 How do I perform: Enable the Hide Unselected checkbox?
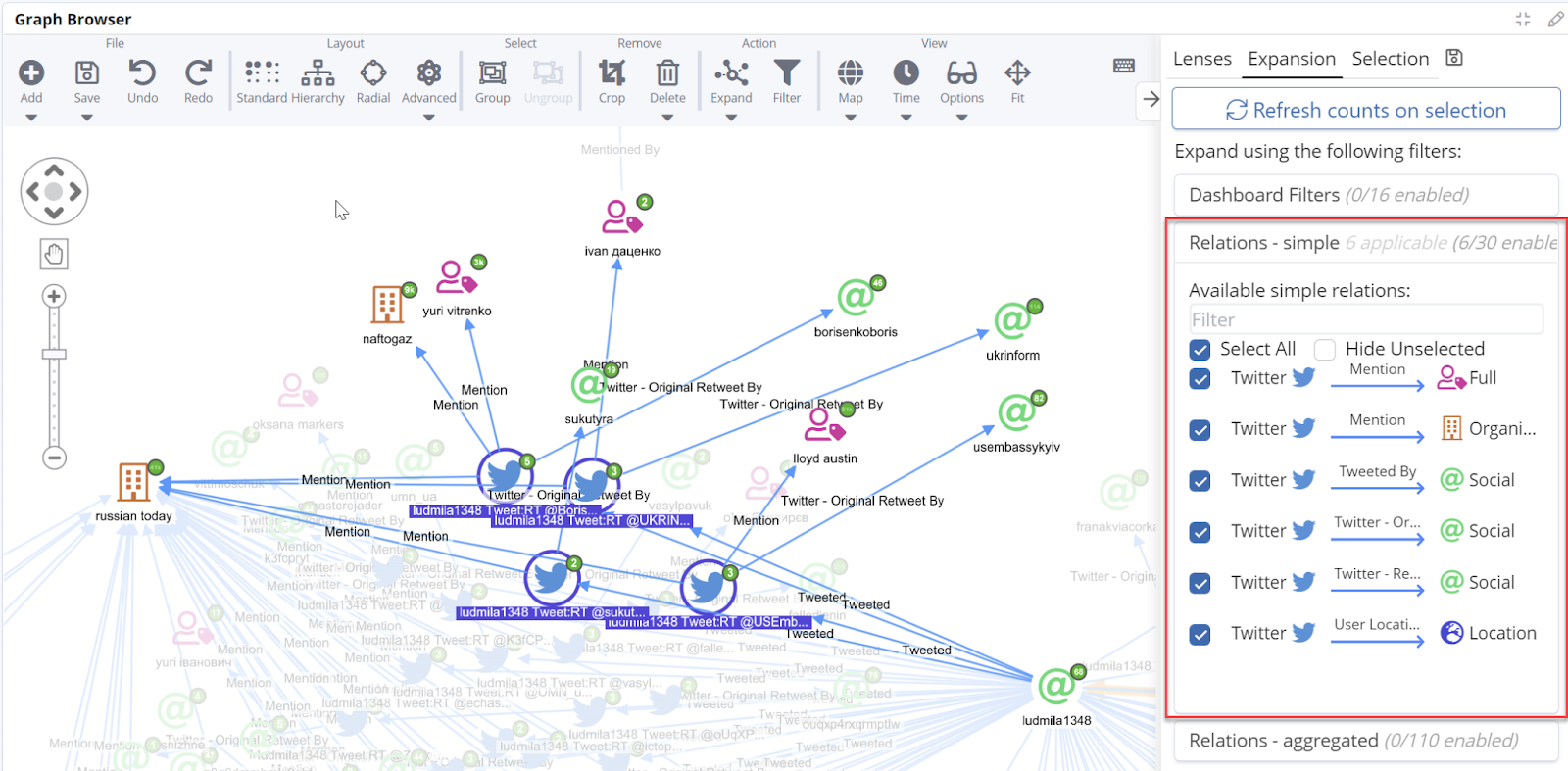tap(1325, 350)
